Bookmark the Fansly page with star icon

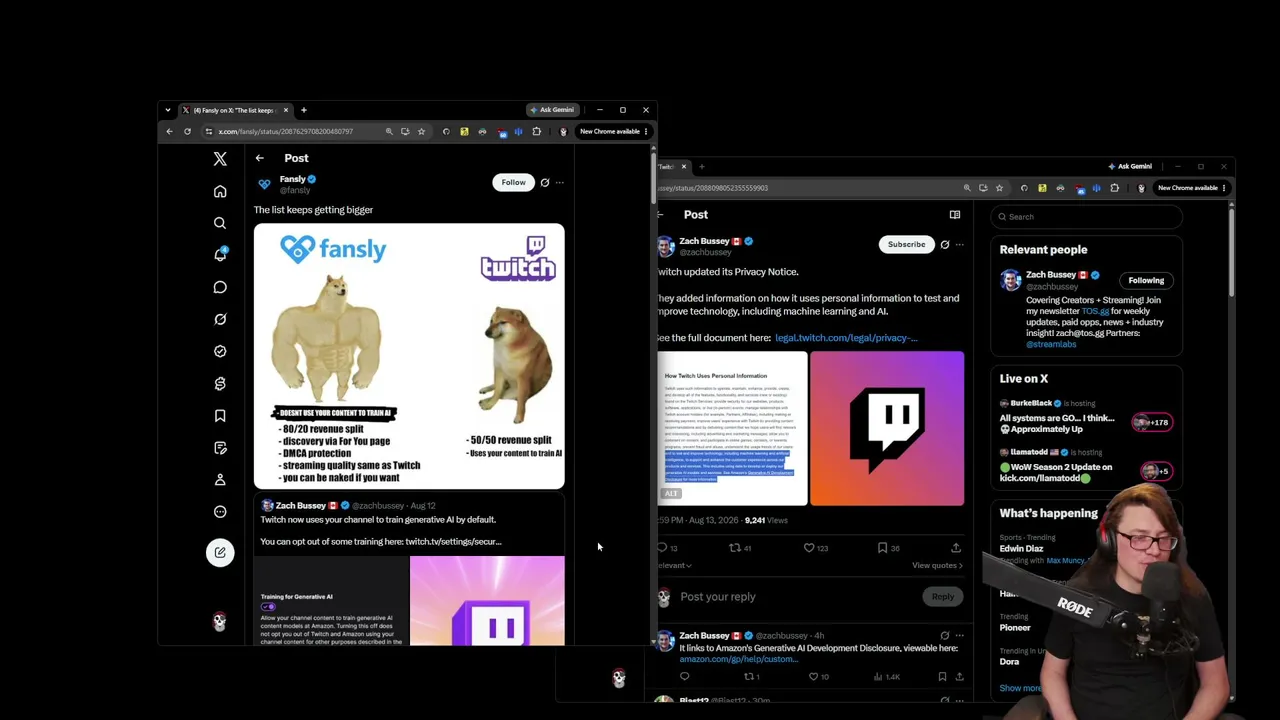421,131
